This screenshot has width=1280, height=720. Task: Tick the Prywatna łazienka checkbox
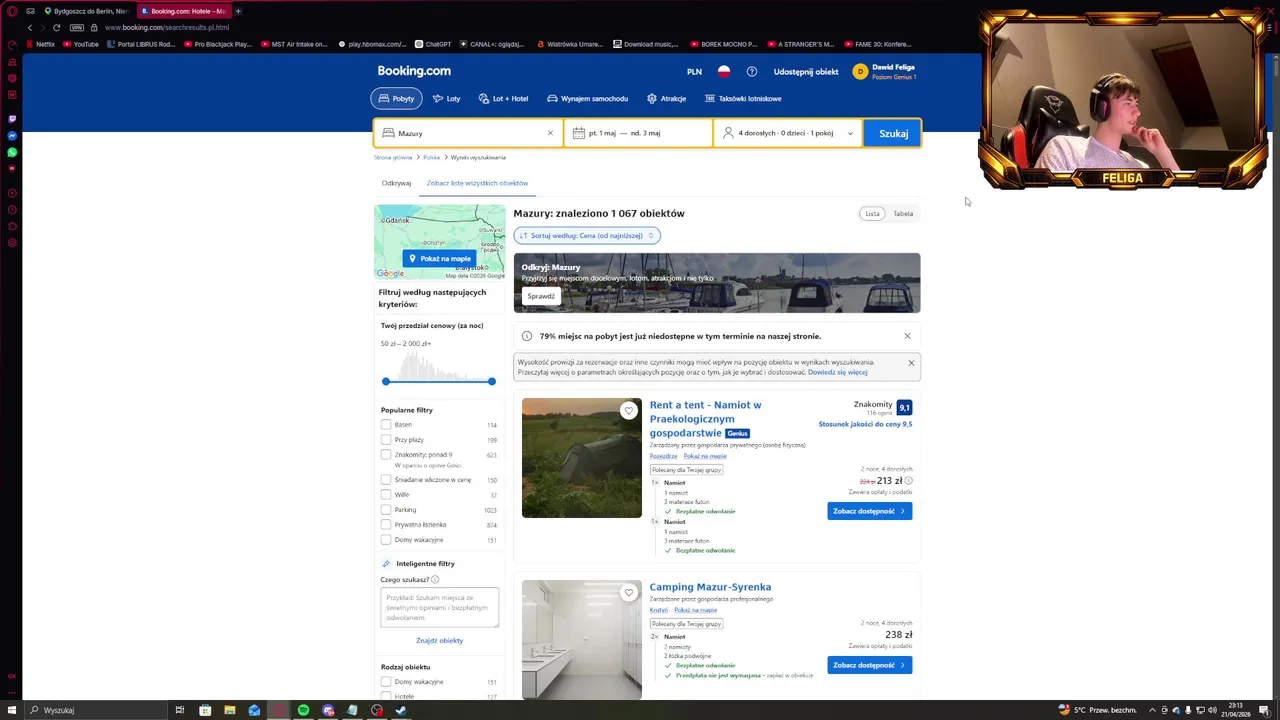[x=386, y=524]
